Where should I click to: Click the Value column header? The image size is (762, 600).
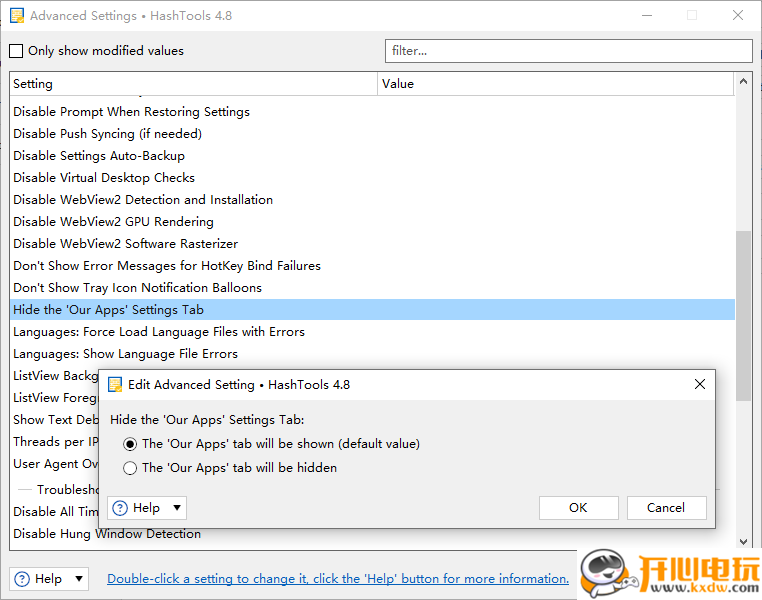pos(555,84)
